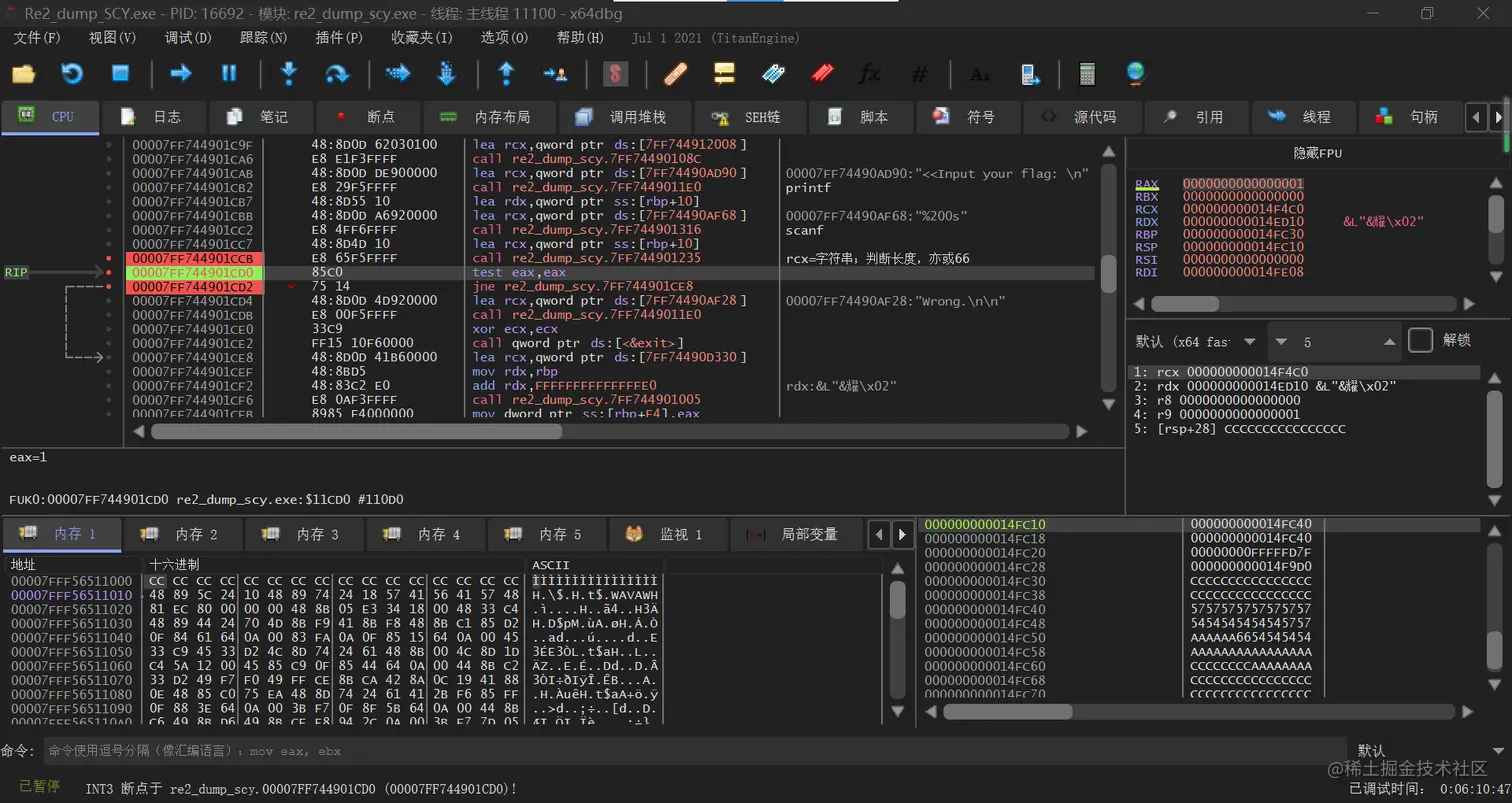This screenshot has width=1512, height=803.
Task: Show comments with the yellow speech bubble icon
Action: [724, 74]
